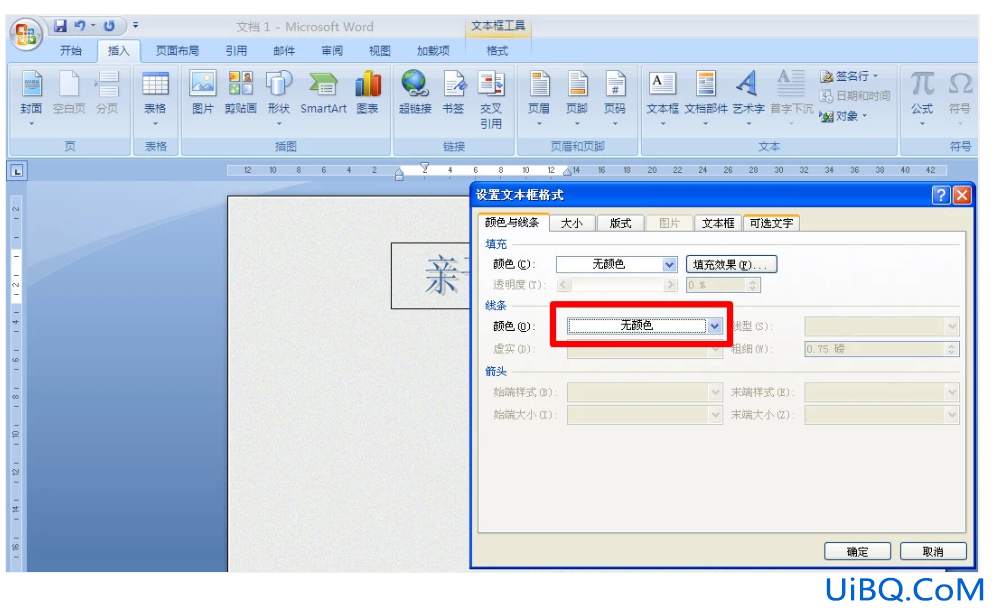Insert an object (对象)
Screen dimensions: 995x614
[843, 116]
